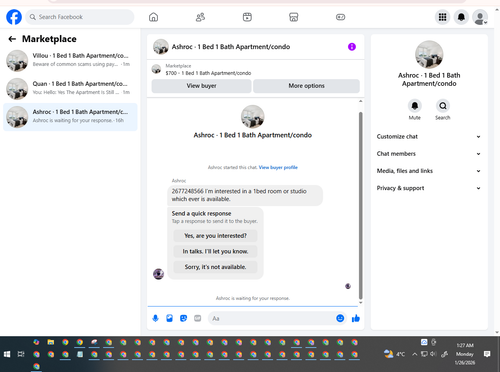Send quick reply "In talks. I'll let you know."
Viewport: 500px width, 372px height.
click(x=215, y=251)
